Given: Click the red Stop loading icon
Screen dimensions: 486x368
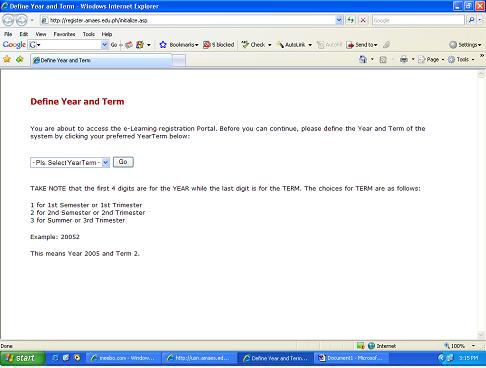Looking at the screenshot, I should [x=363, y=20].
